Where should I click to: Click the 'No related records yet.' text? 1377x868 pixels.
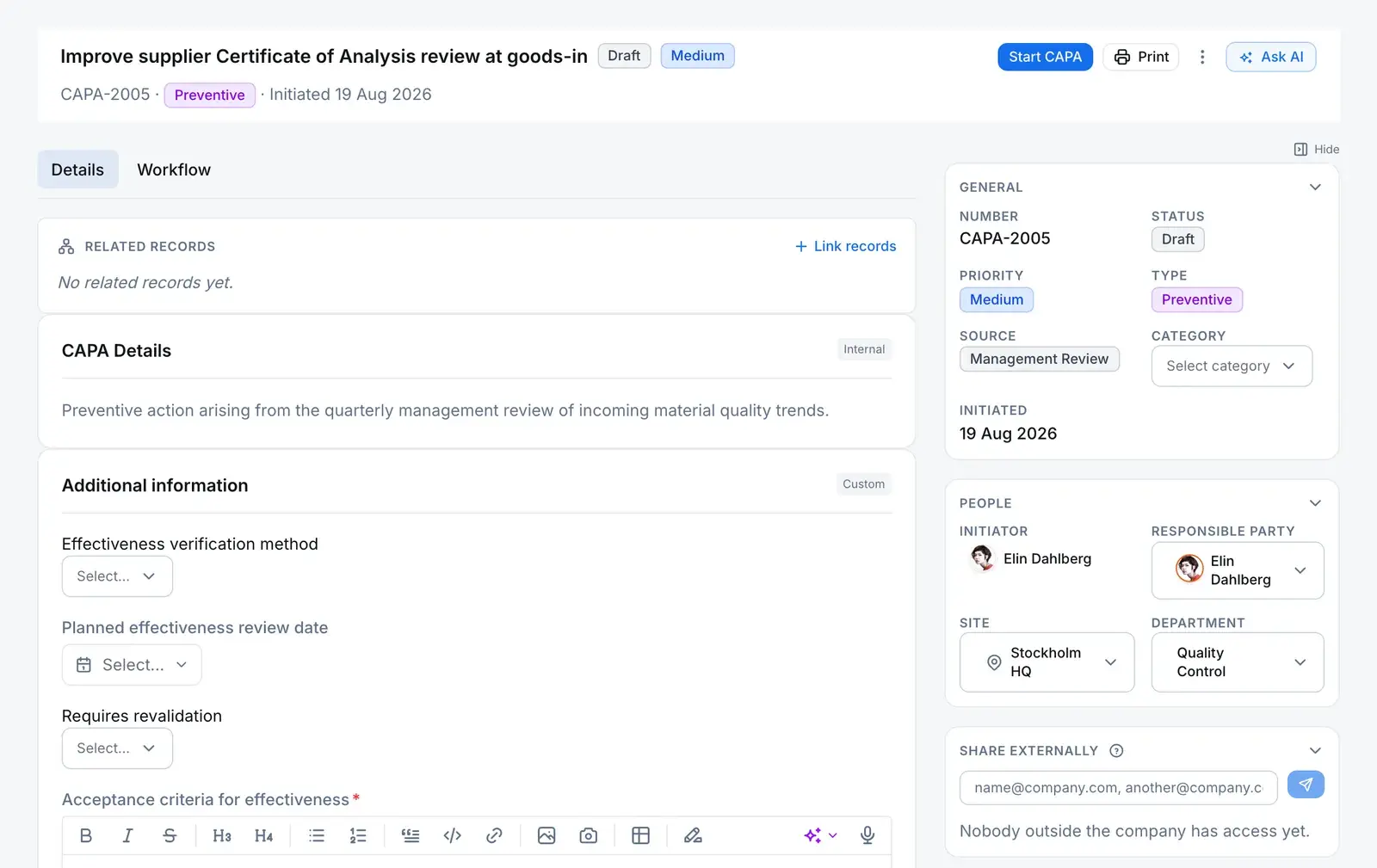click(145, 282)
